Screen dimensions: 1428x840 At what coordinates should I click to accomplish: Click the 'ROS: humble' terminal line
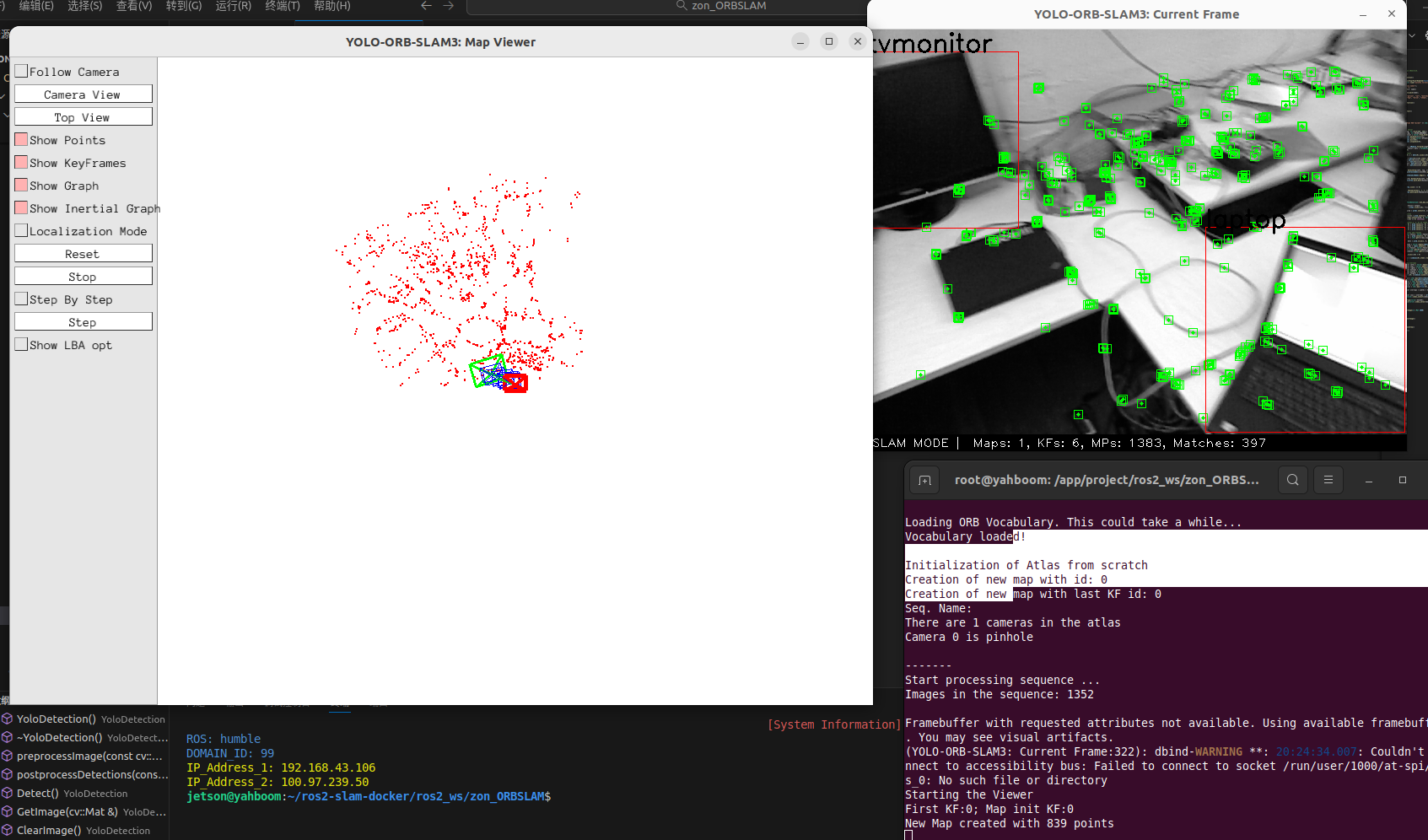[224, 739]
